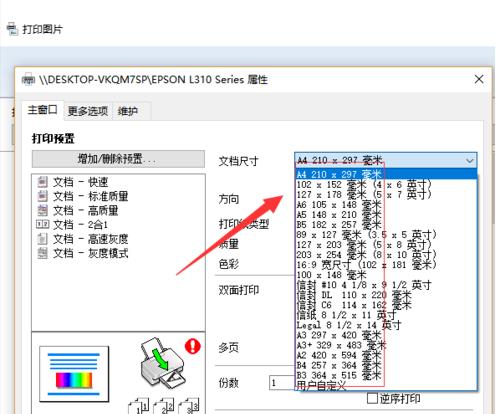Select A5 148 x 210 毫米 size

click(x=386, y=214)
